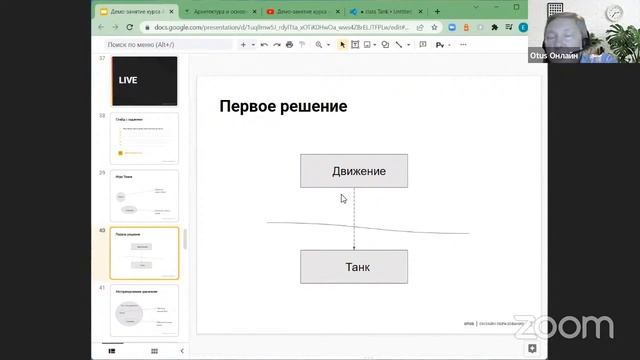
Task: Undo the last action
Action: pyautogui.click(x=264, y=44)
